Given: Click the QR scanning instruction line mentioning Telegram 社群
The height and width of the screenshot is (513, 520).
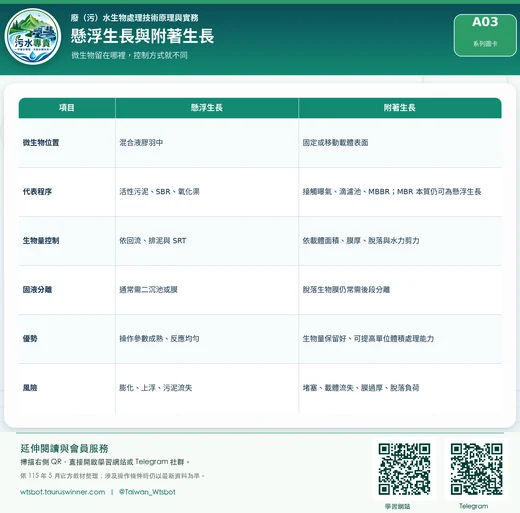Looking at the screenshot, I should click(105, 462).
